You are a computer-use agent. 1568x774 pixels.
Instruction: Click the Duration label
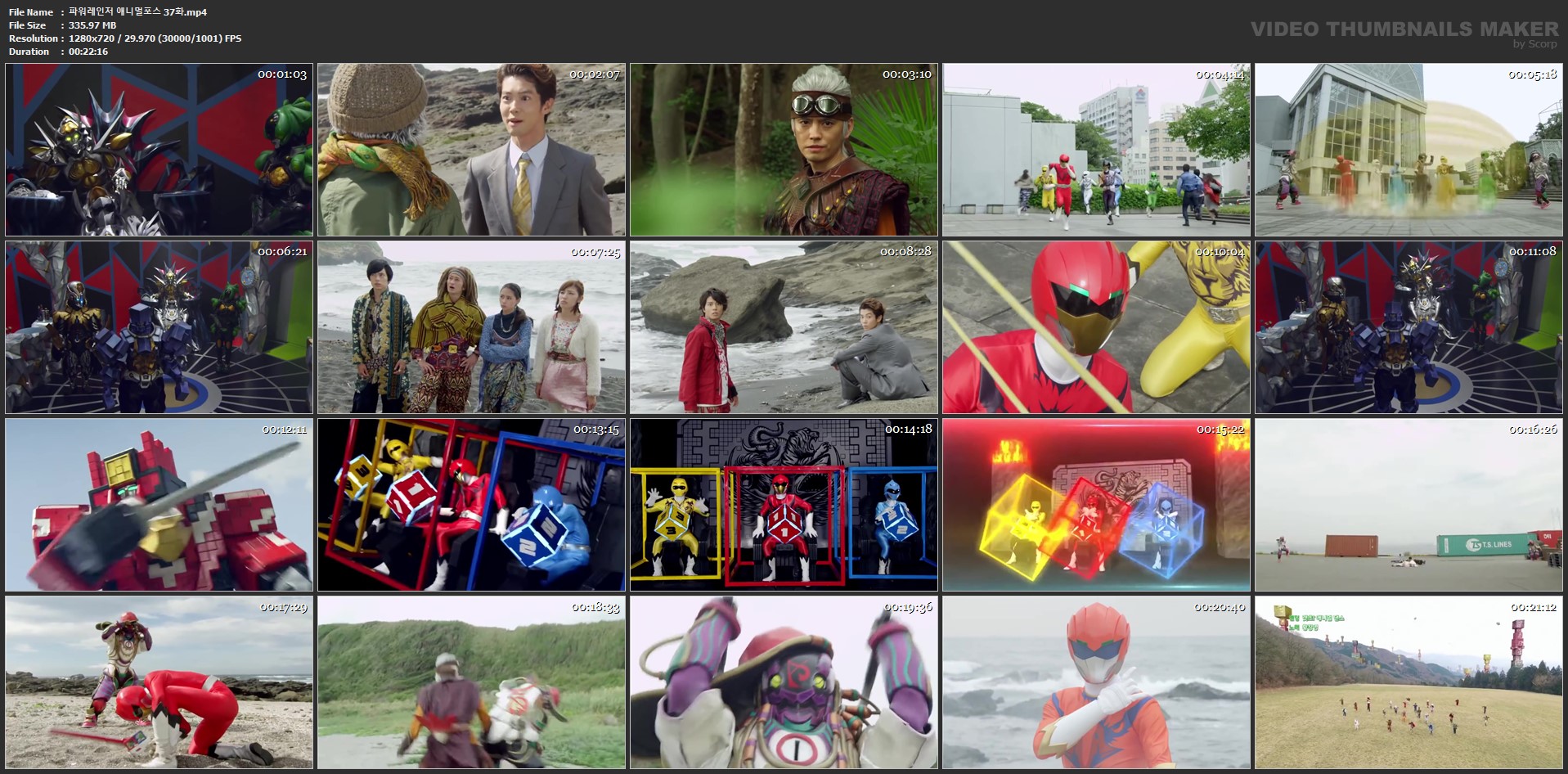pyautogui.click(x=29, y=52)
